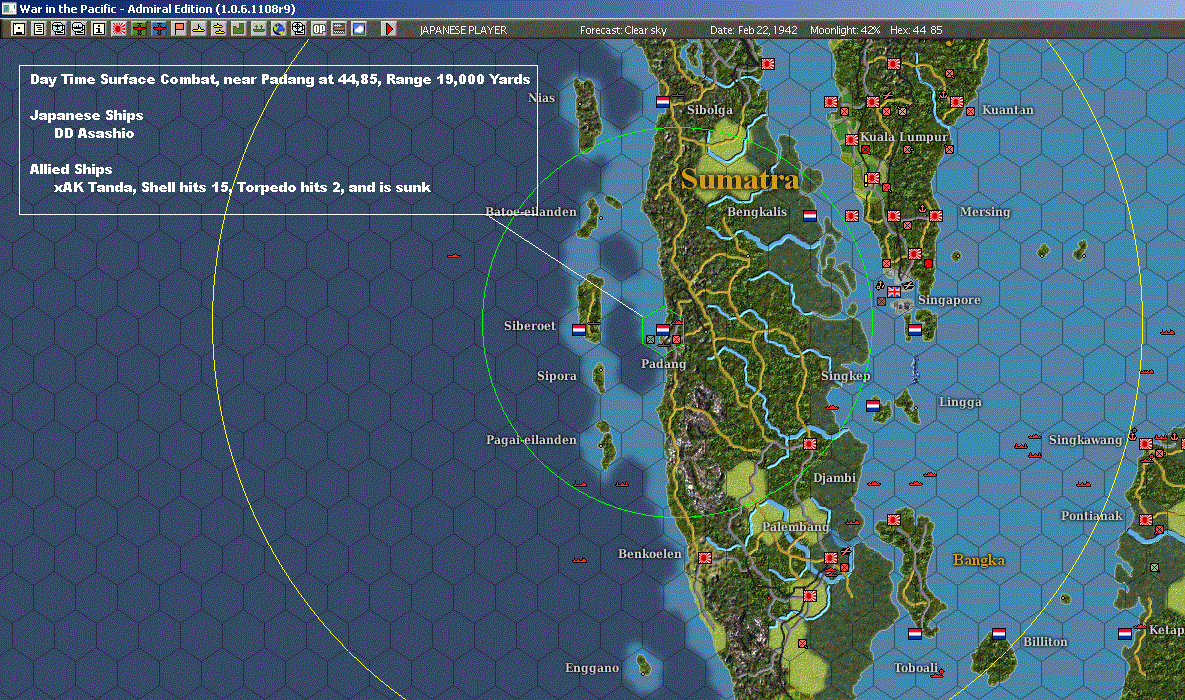Click the single yellow ship toolbar icon

click(x=198, y=29)
